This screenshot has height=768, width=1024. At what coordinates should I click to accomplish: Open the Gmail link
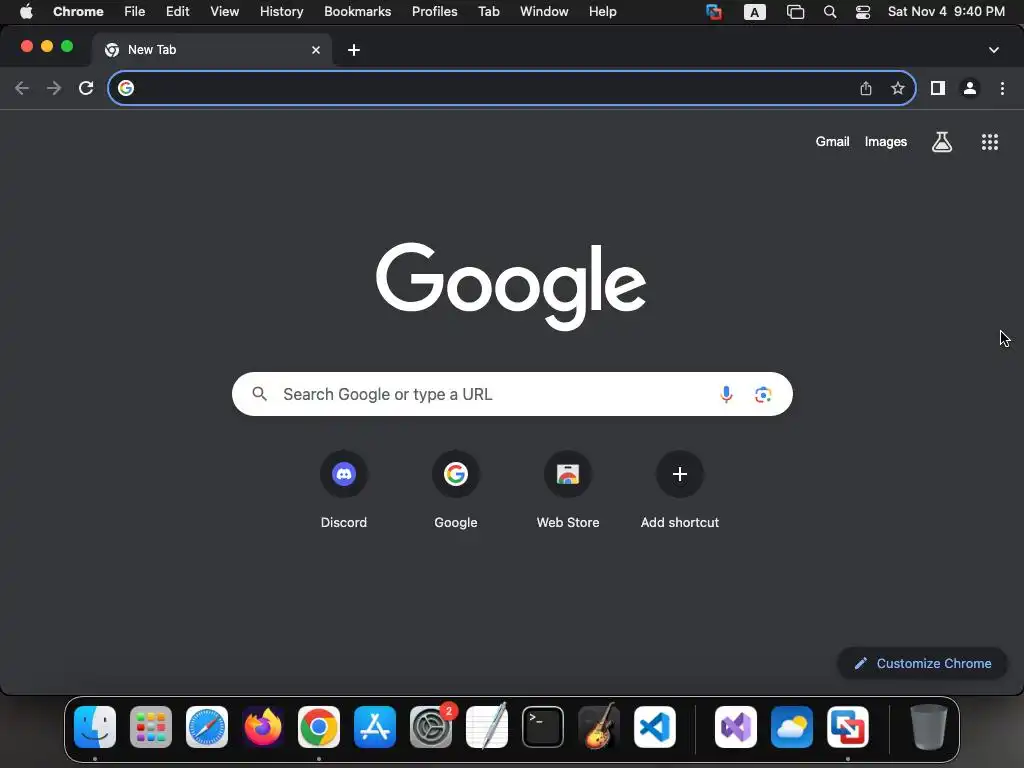pos(832,142)
